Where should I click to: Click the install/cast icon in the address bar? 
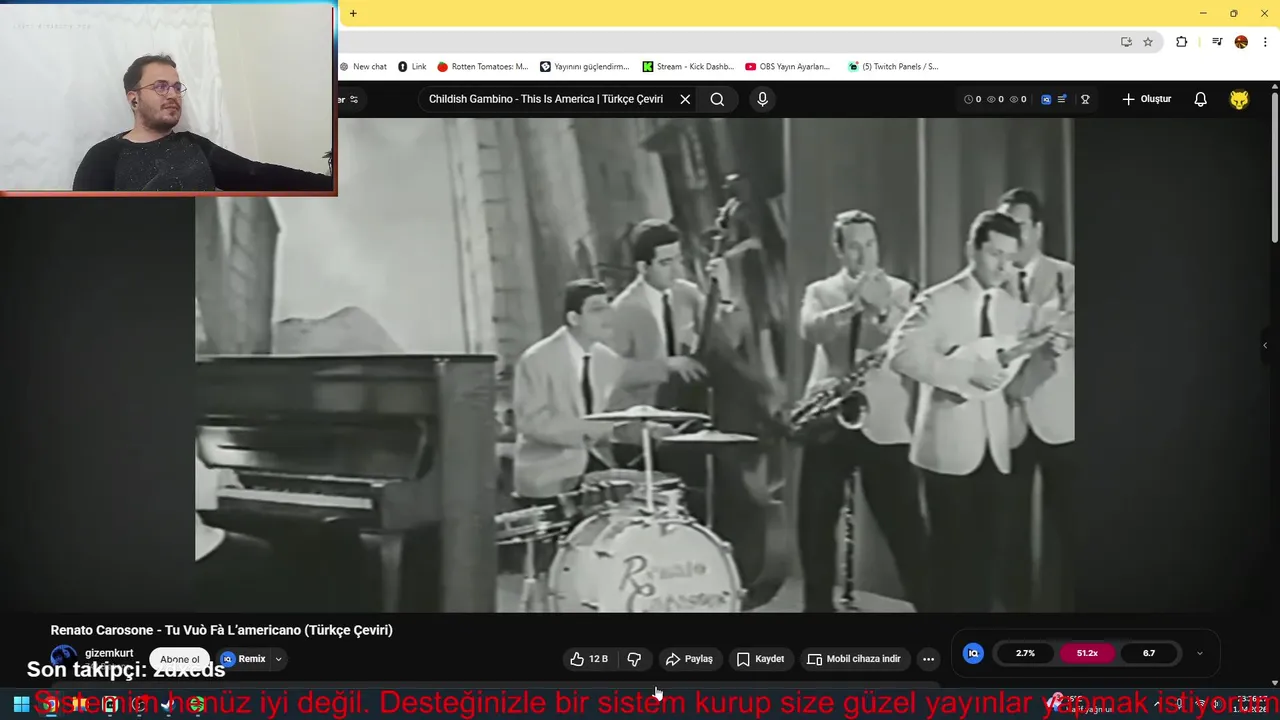(x=1126, y=42)
